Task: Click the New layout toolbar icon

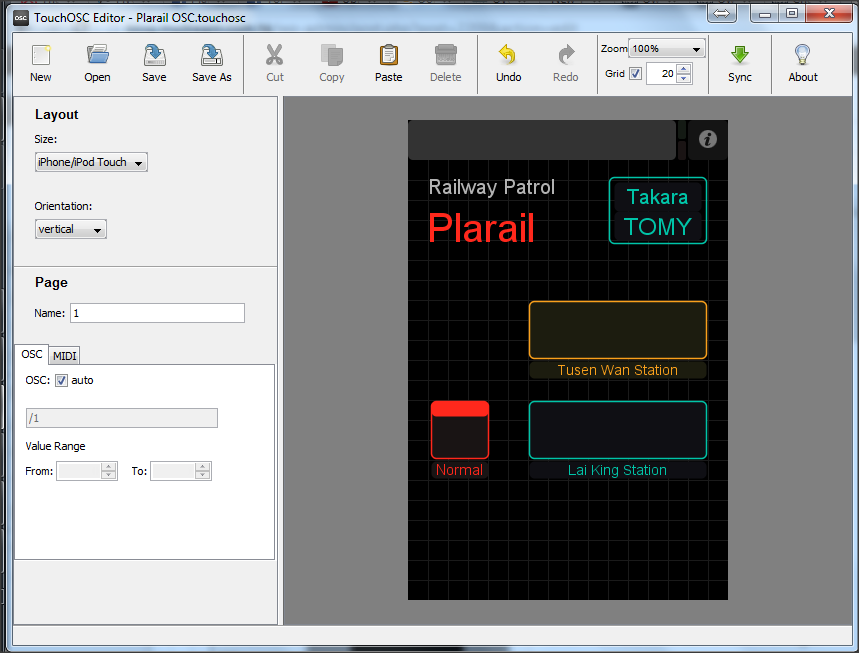Action: tap(41, 63)
